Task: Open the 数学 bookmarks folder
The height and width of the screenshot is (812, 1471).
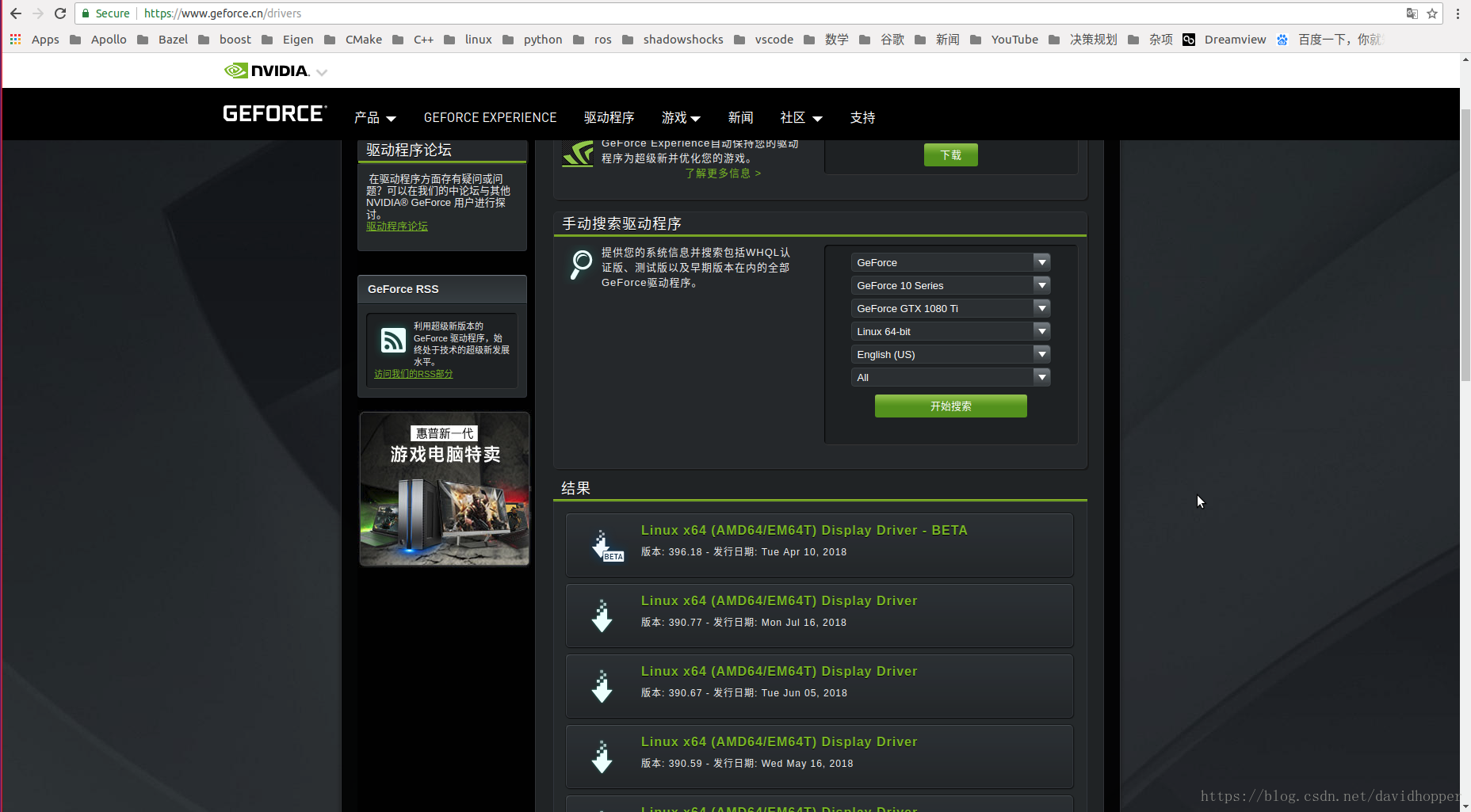Action: [x=826, y=40]
